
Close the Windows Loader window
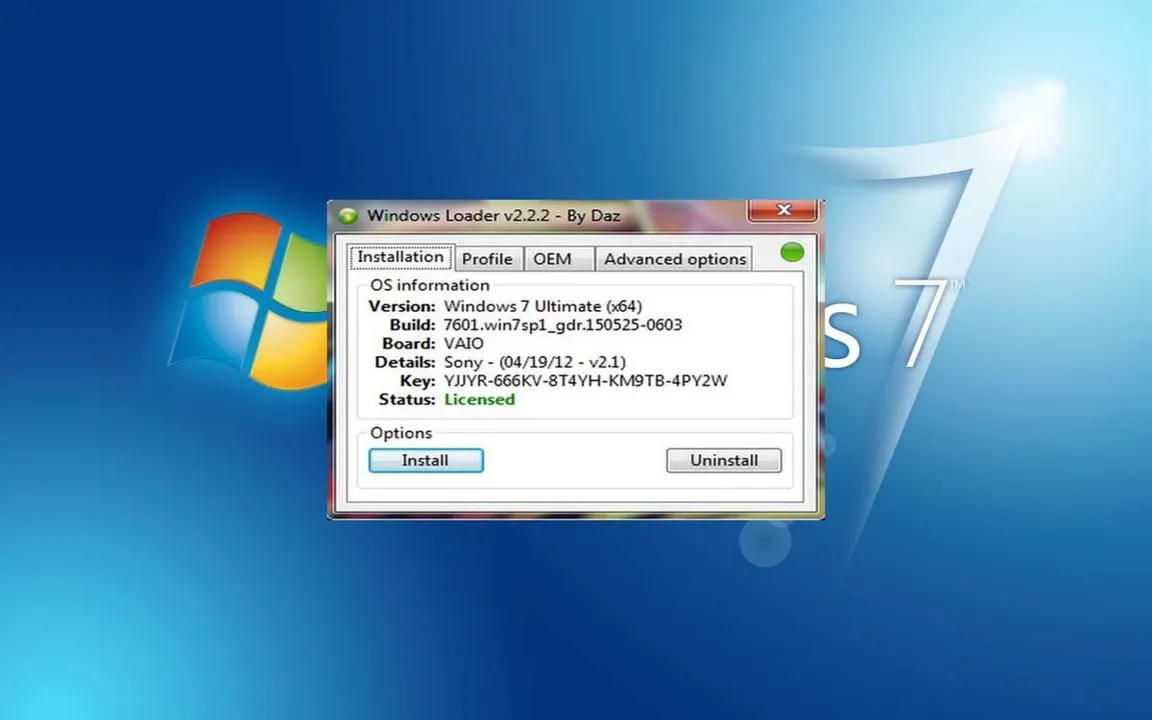[783, 210]
